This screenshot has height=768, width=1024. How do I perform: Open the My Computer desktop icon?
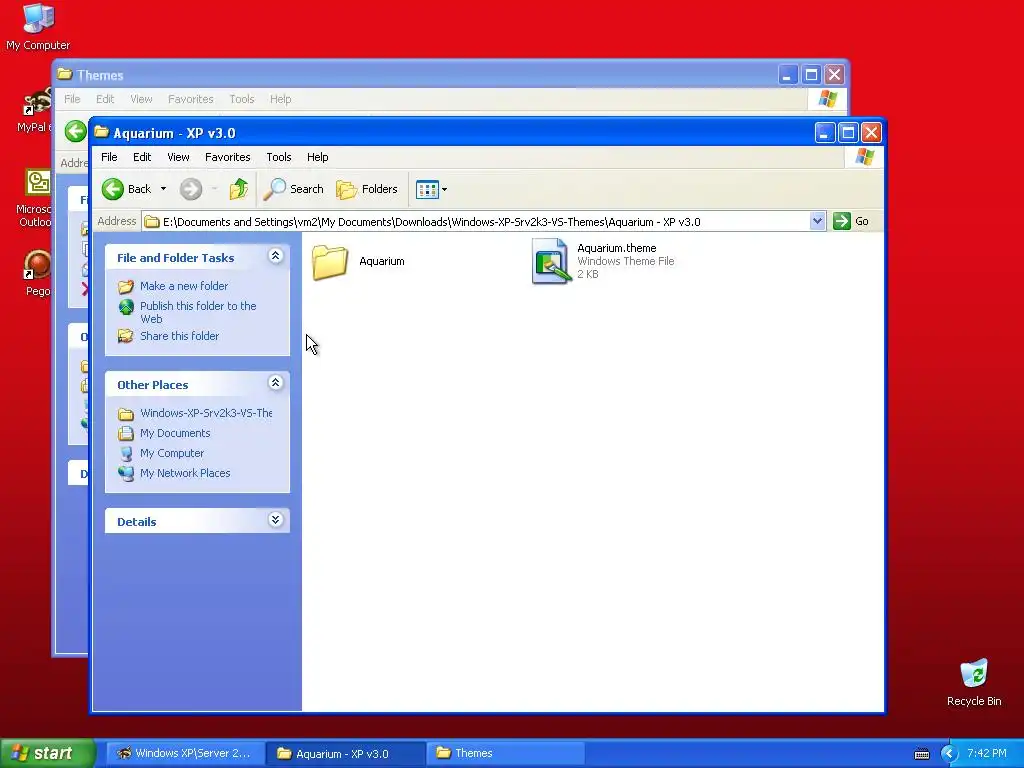(38, 27)
